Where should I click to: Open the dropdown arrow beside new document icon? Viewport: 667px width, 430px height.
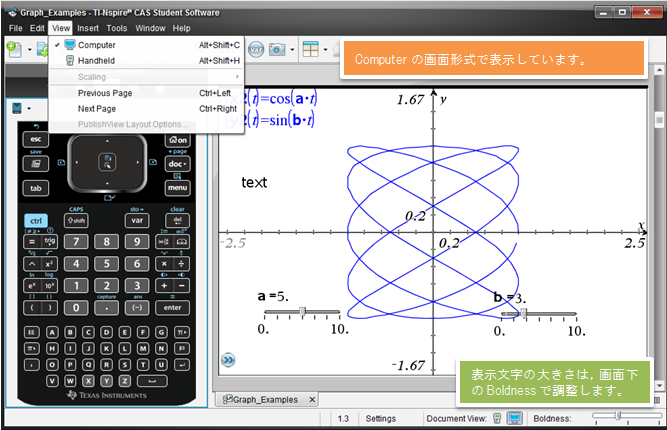pos(29,49)
